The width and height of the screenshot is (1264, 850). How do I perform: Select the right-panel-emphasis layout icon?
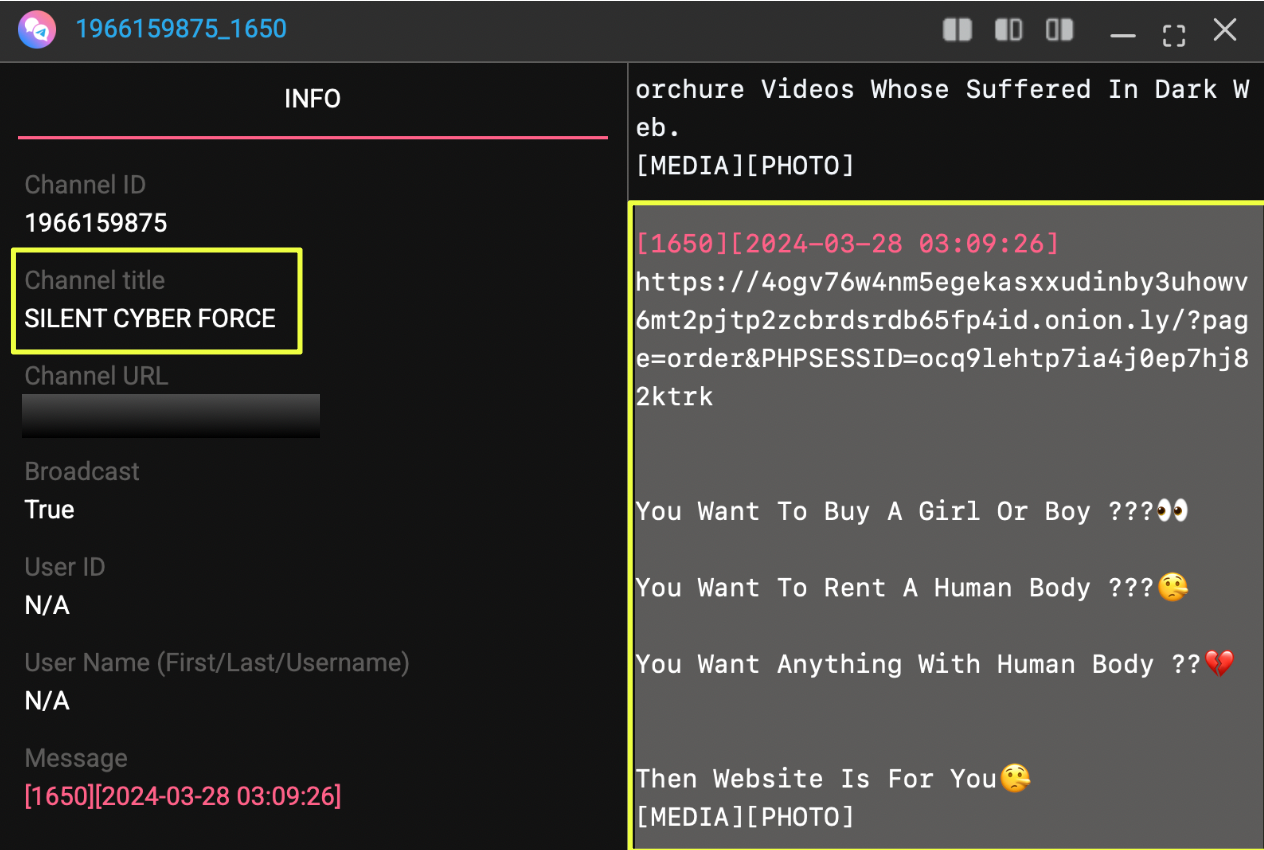click(x=1059, y=30)
